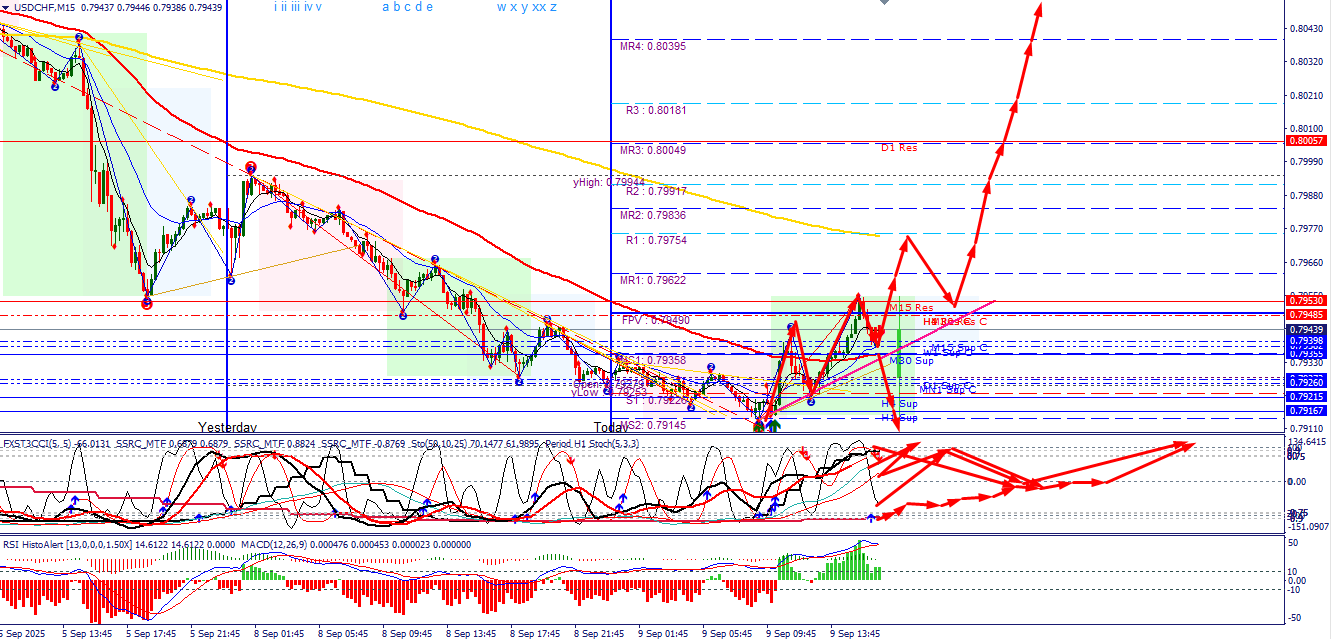Image resolution: width=1331 pixels, height=639 pixels.
Task: Click the red D1 Res label
Action: [x=899, y=147]
